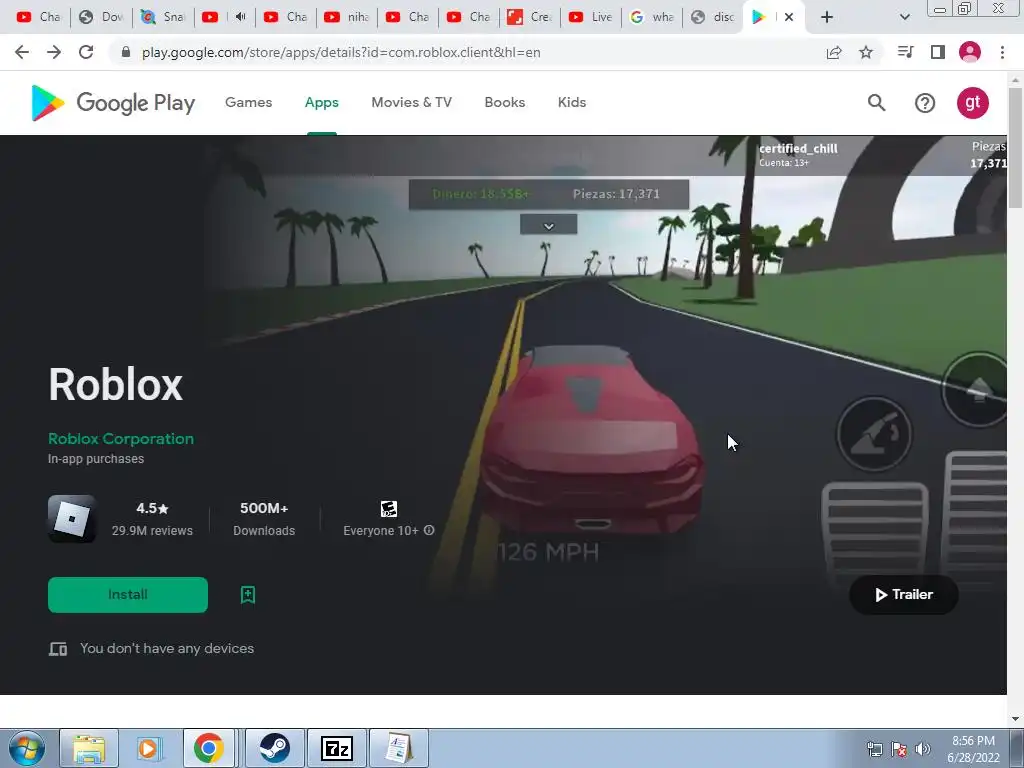Bookmark this page with star icon
1024x768 pixels.
pos(866,52)
